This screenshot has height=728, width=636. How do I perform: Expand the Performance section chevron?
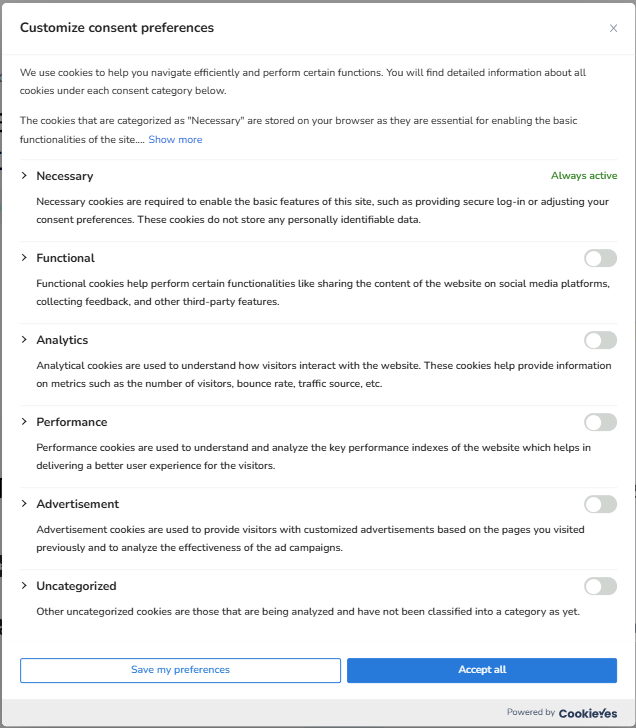tap(24, 422)
